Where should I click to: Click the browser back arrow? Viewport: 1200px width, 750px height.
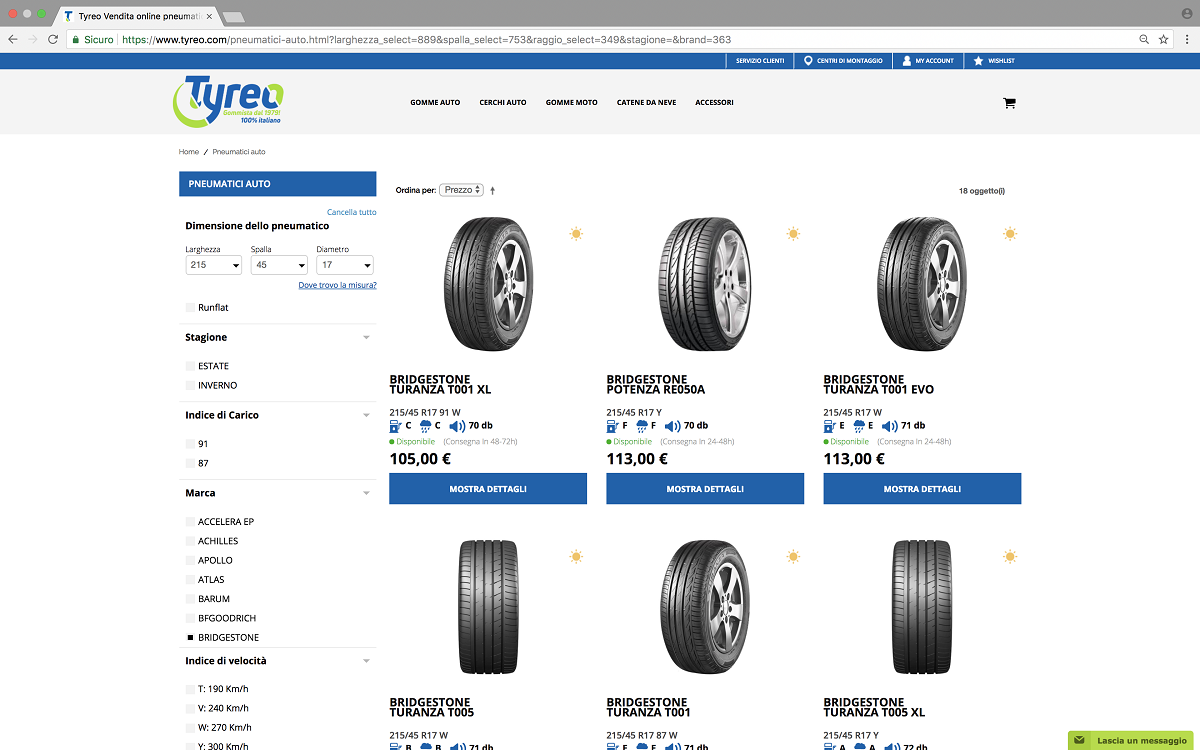12,40
